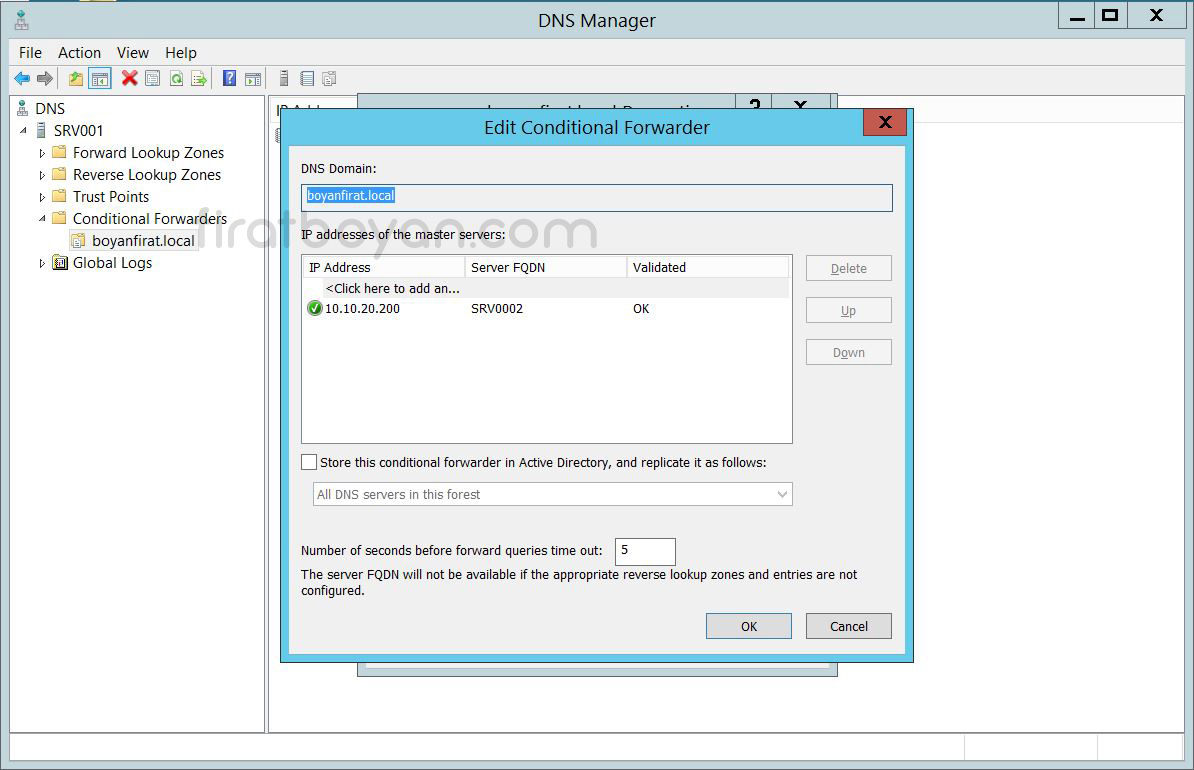Select the DNS root node icon
Viewport: 1194px width, 770px height.
click(23, 109)
